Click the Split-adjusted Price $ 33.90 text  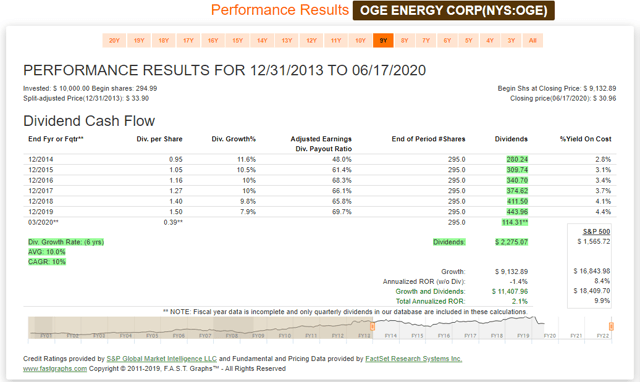[x=86, y=98]
